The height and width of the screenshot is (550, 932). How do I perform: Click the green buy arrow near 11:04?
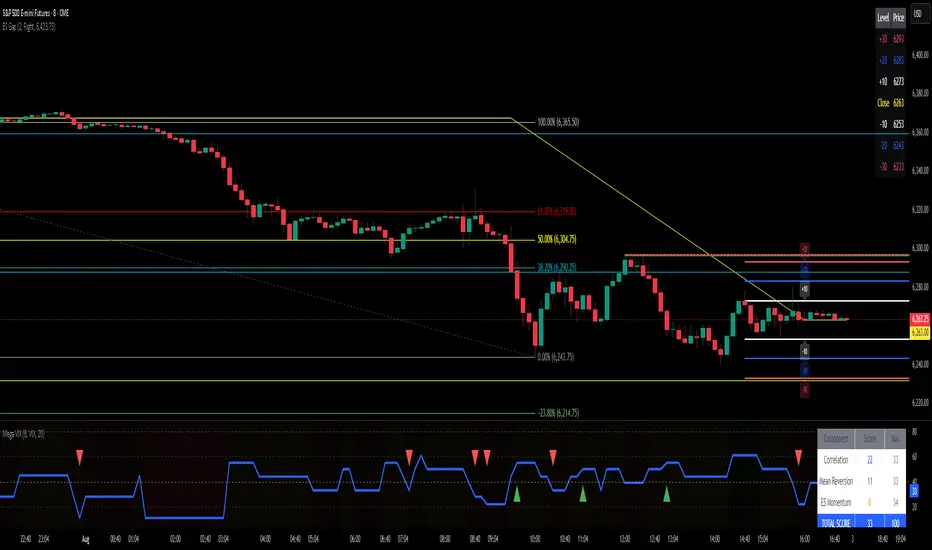[x=582, y=494]
